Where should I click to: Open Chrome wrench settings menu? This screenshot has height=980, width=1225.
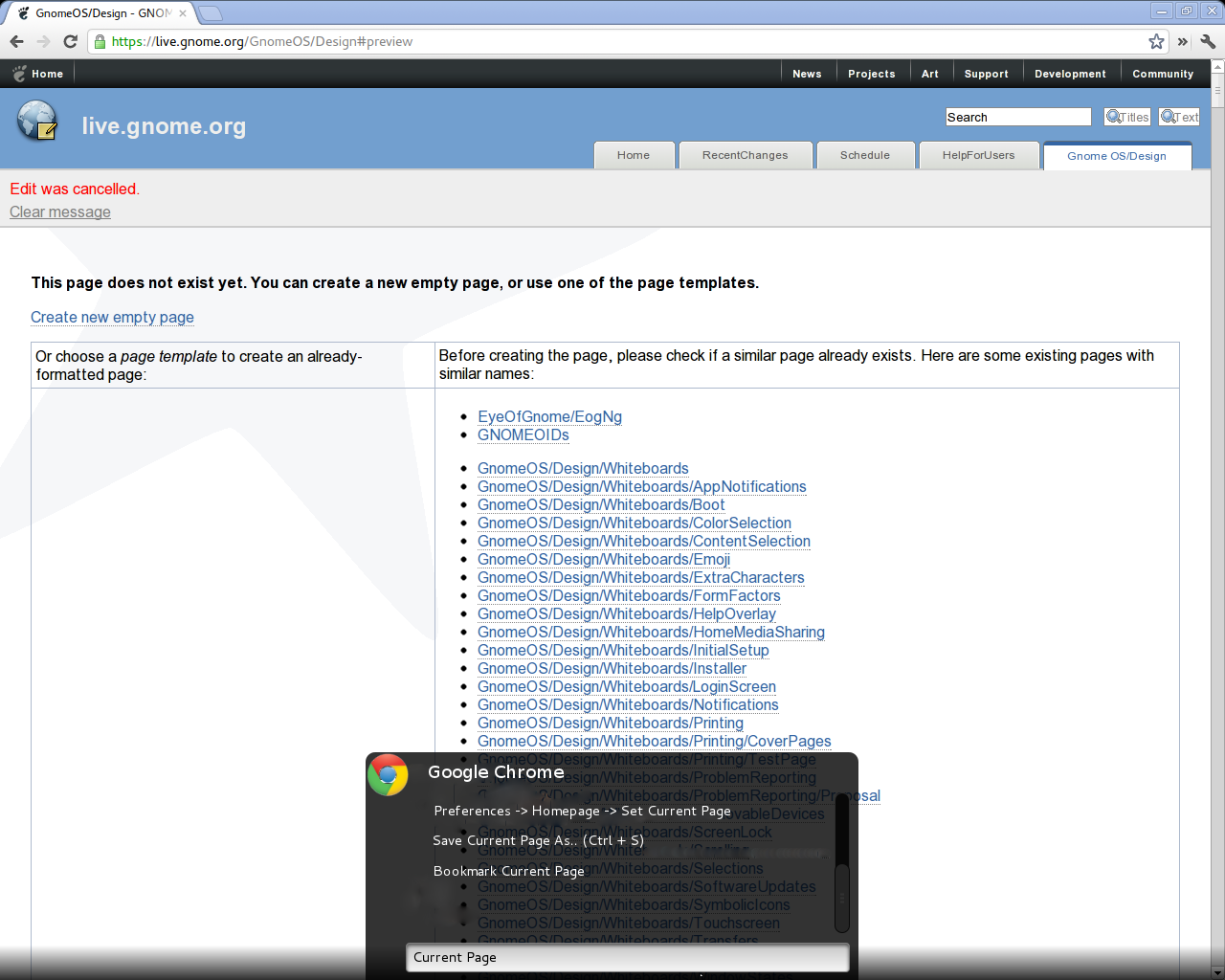[x=1208, y=41]
